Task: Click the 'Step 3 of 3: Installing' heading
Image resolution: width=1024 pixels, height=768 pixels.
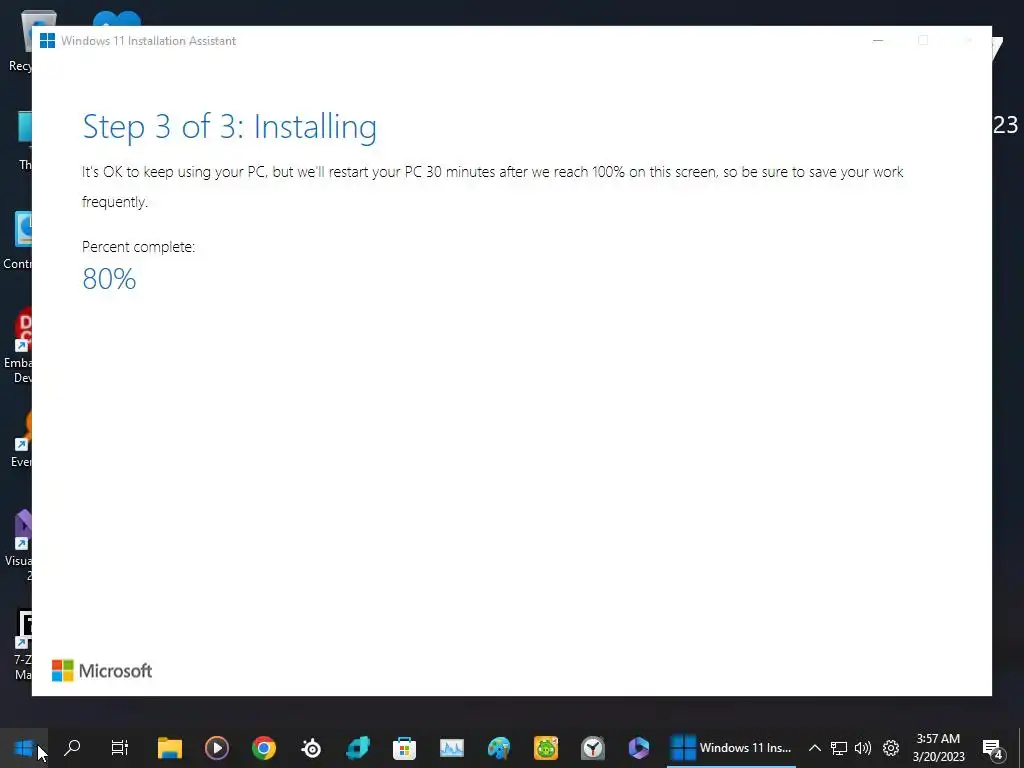Action: point(229,126)
